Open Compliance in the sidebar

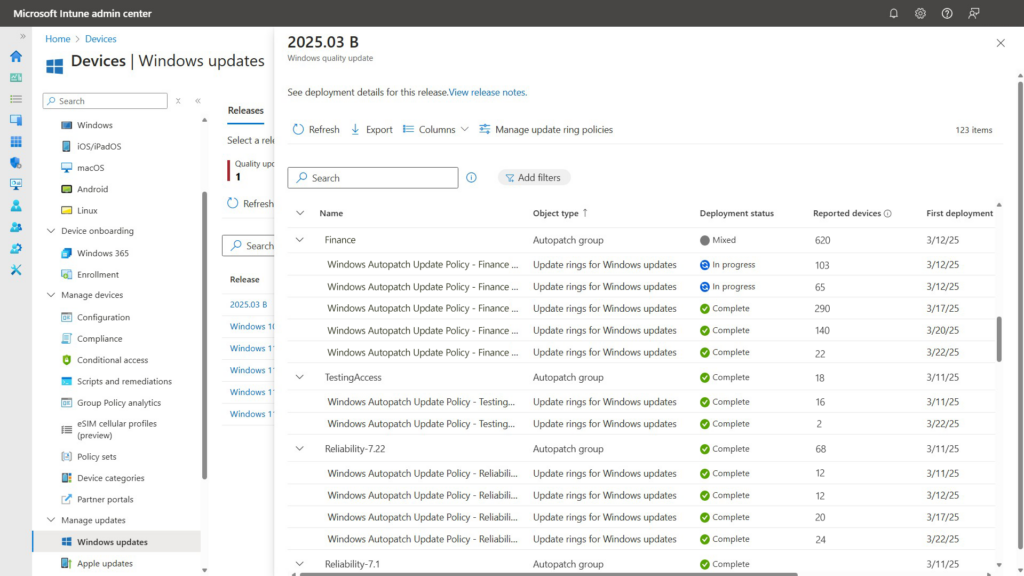(100, 339)
